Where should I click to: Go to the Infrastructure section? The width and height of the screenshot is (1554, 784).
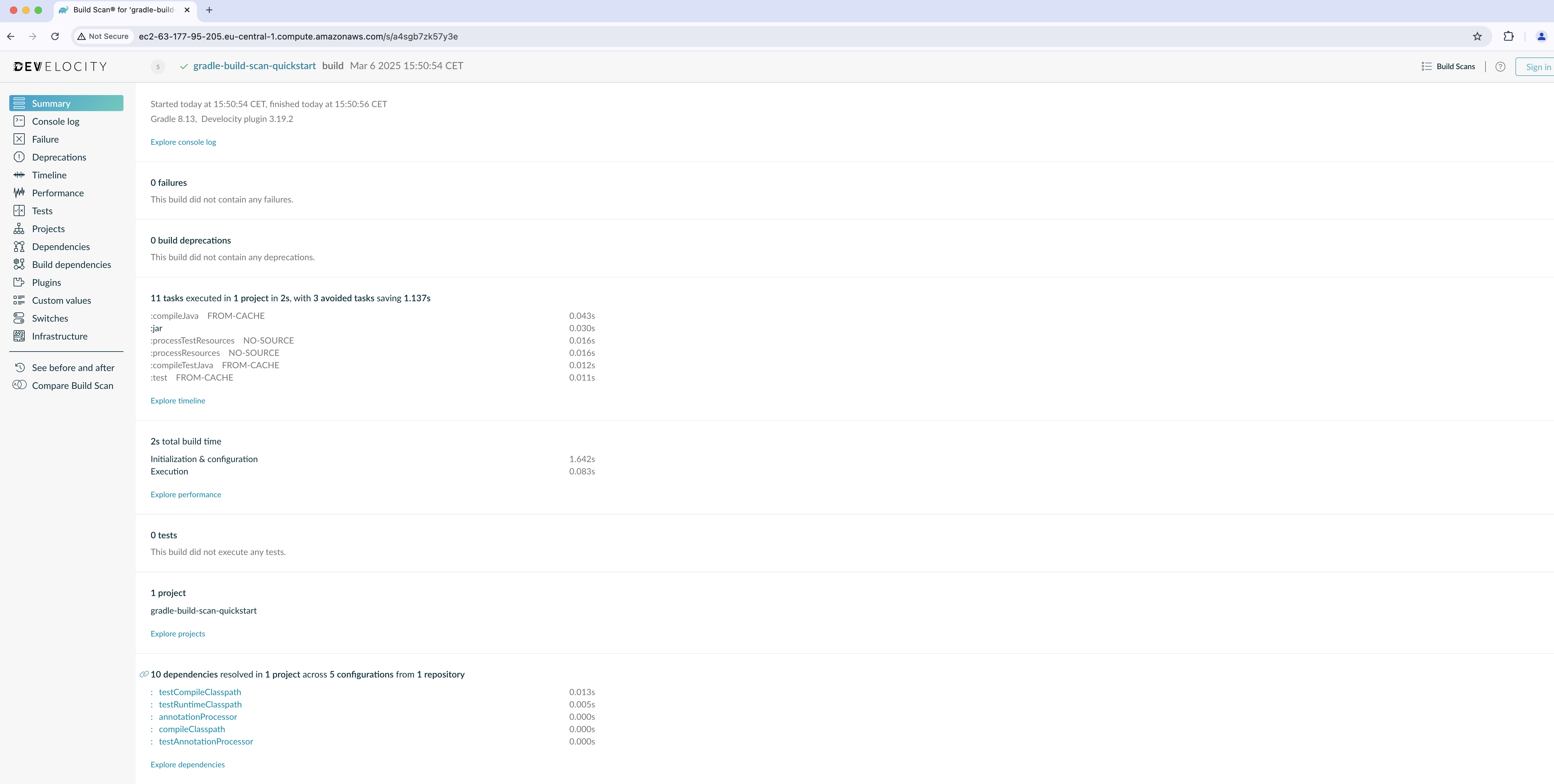[x=59, y=336]
